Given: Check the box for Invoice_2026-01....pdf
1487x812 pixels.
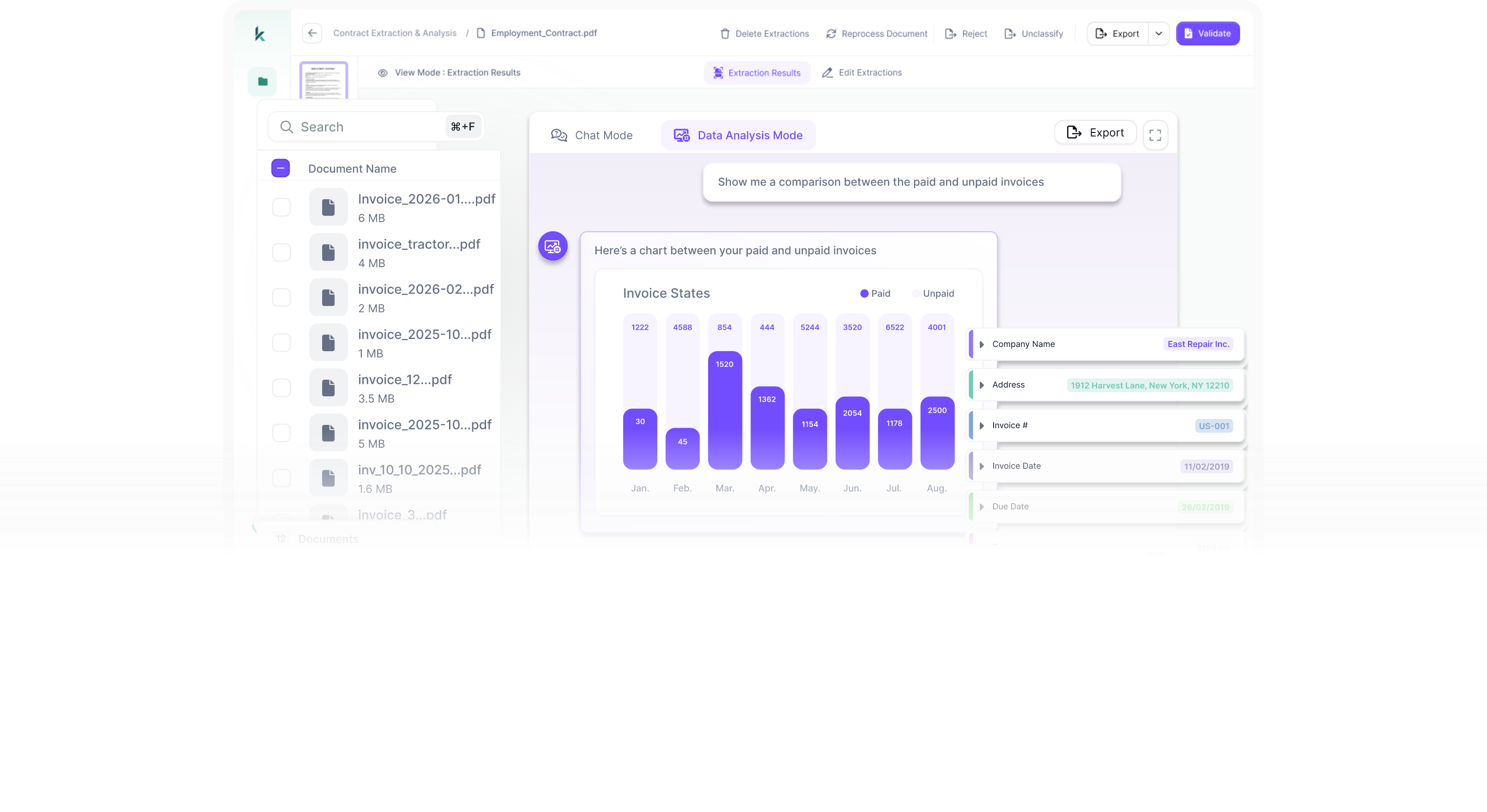Looking at the screenshot, I should 281,207.
